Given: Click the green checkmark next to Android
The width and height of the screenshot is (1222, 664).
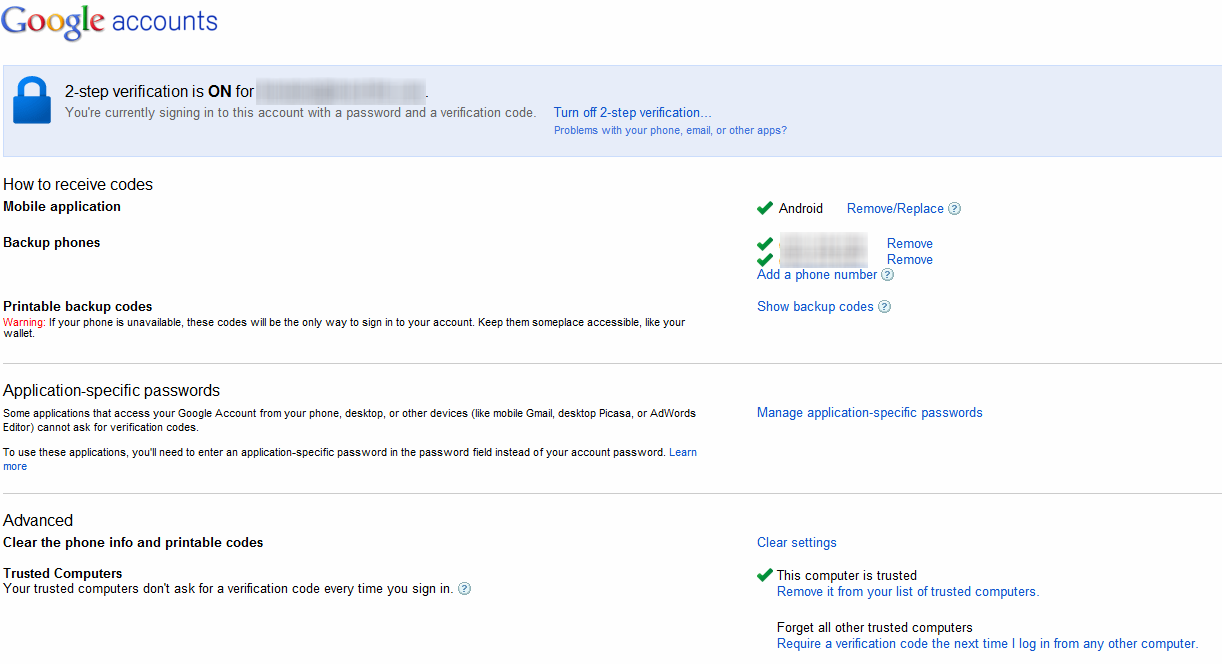Looking at the screenshot, I should (x=765, y=208).
